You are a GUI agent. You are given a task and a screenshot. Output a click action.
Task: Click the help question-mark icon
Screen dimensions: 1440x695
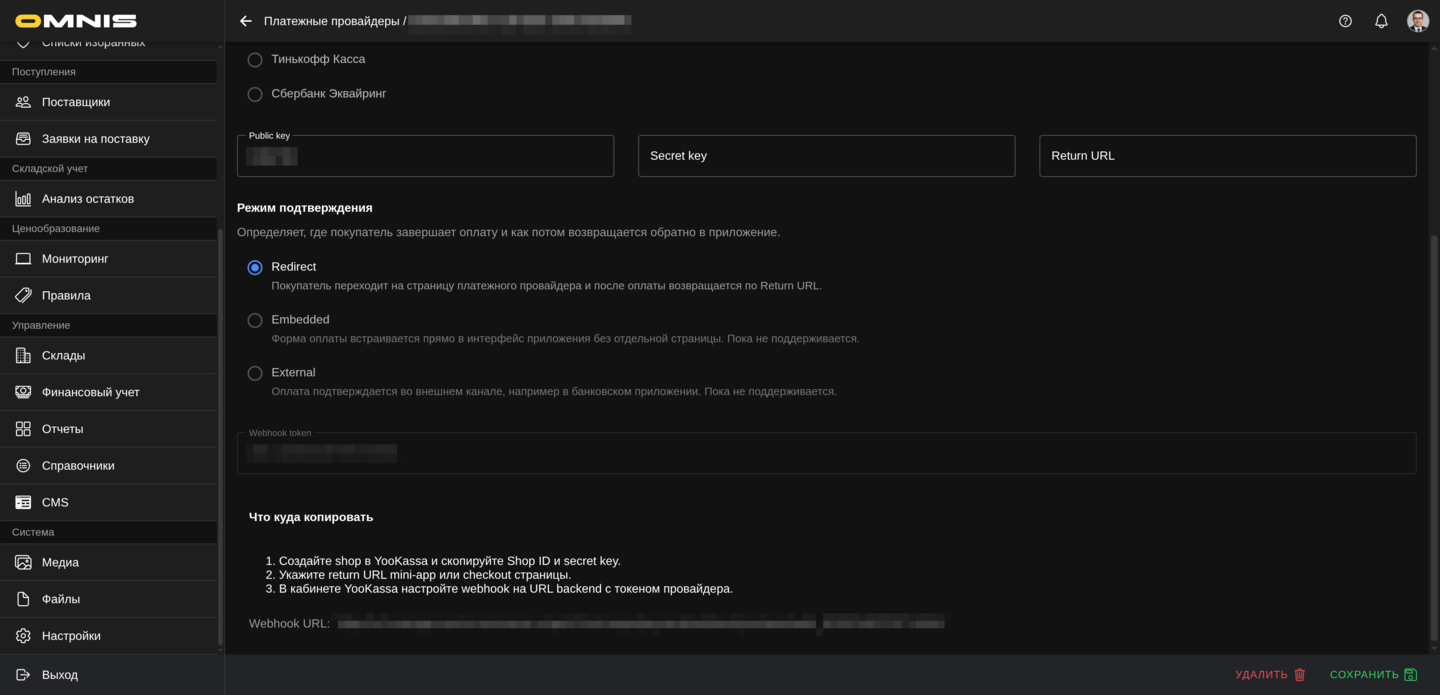click(x=1345, y=20)
